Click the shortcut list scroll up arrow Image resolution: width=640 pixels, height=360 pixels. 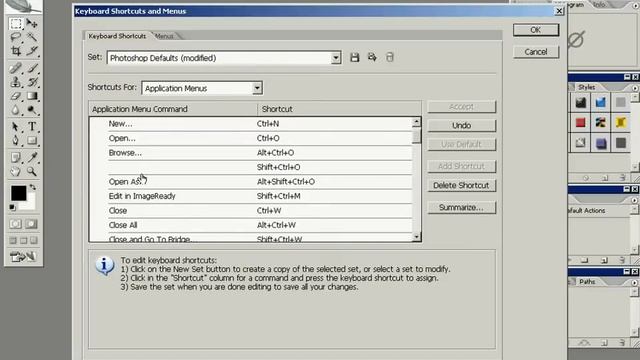pyautogui.click(x=416, y=122)
